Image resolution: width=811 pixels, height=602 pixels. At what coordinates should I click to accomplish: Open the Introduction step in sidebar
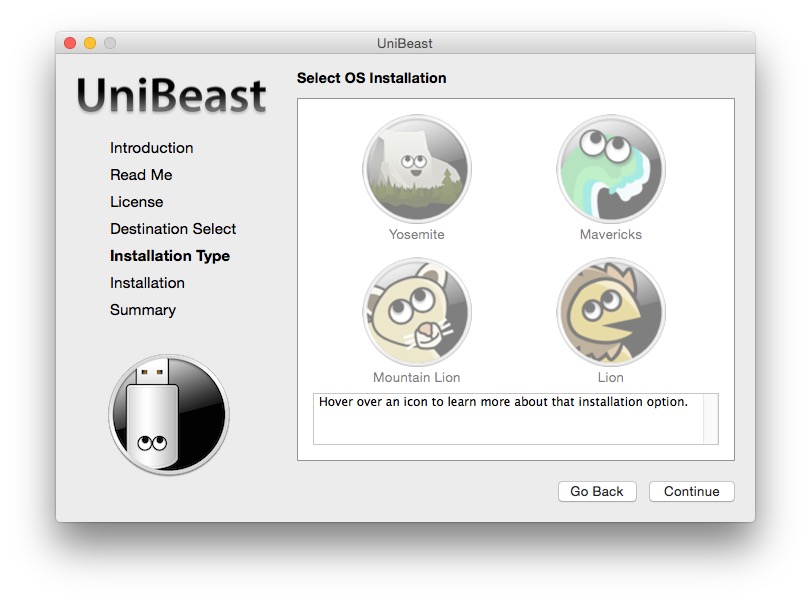[x=151, y=148]
